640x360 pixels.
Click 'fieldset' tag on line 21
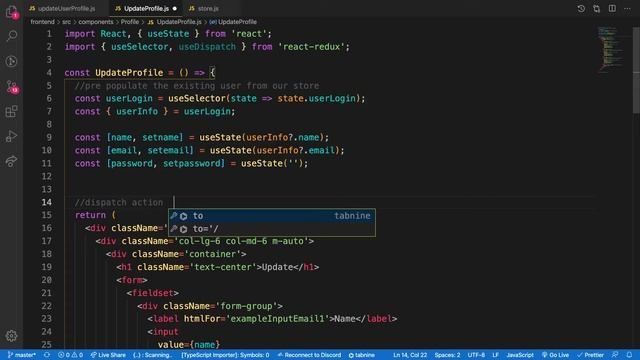(152, 293)
